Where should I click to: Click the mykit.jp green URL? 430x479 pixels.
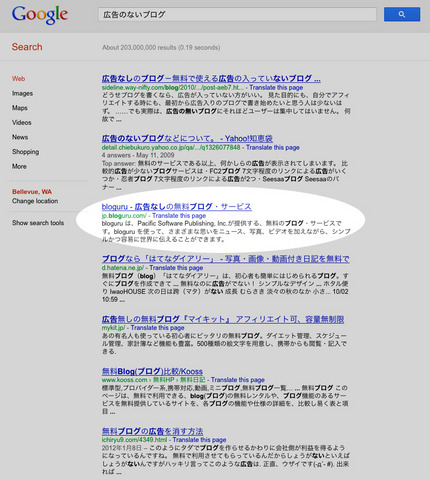(113, 328)
